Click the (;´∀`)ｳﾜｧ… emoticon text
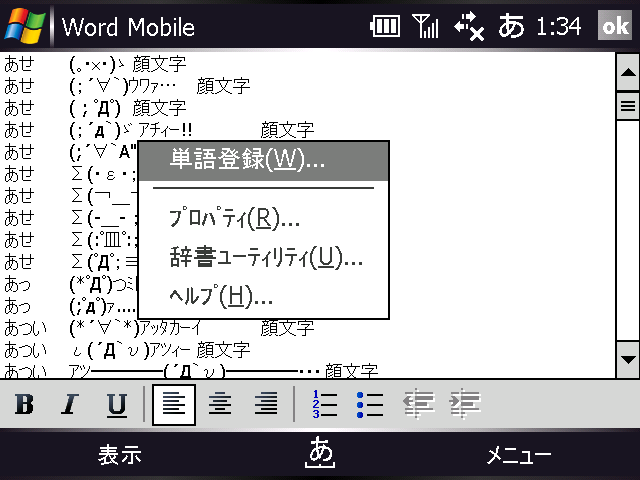The height and width of the screenshot is (480, 640). [x=122, y=86]
